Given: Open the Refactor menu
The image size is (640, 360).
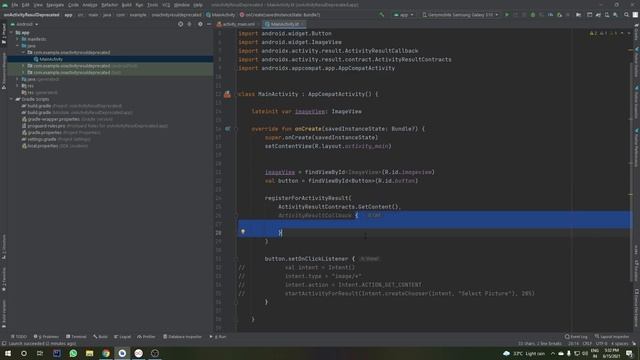Looking at the screenshot, I should pos(109,5).
